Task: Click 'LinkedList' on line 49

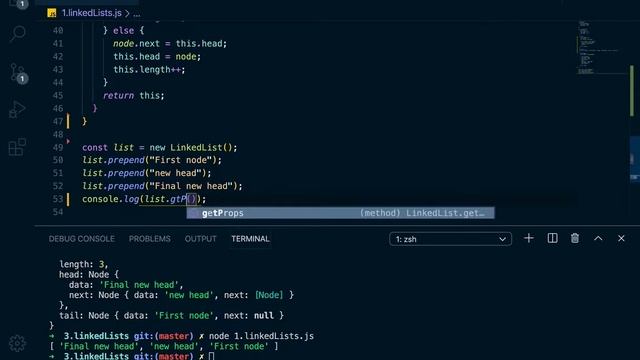Action: 196,147
